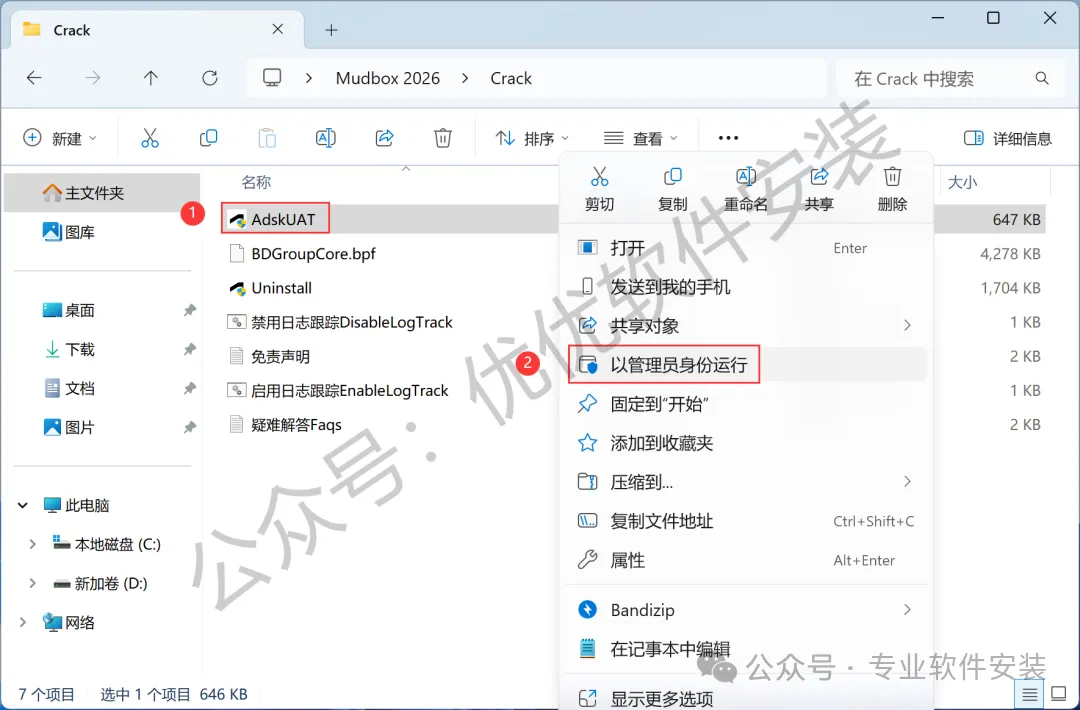Viewport: 1080px width, 710px height.
Task: Choose 复制文件地址 from context menu
Action: click(747, 521)
